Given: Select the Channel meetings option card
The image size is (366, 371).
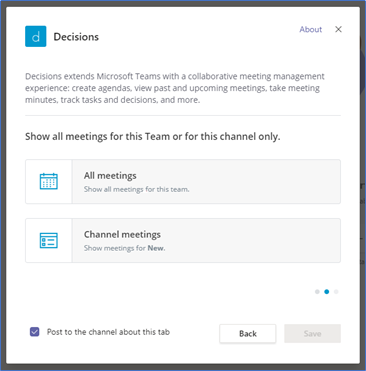Looking at the screenshot, I should 183,240.
